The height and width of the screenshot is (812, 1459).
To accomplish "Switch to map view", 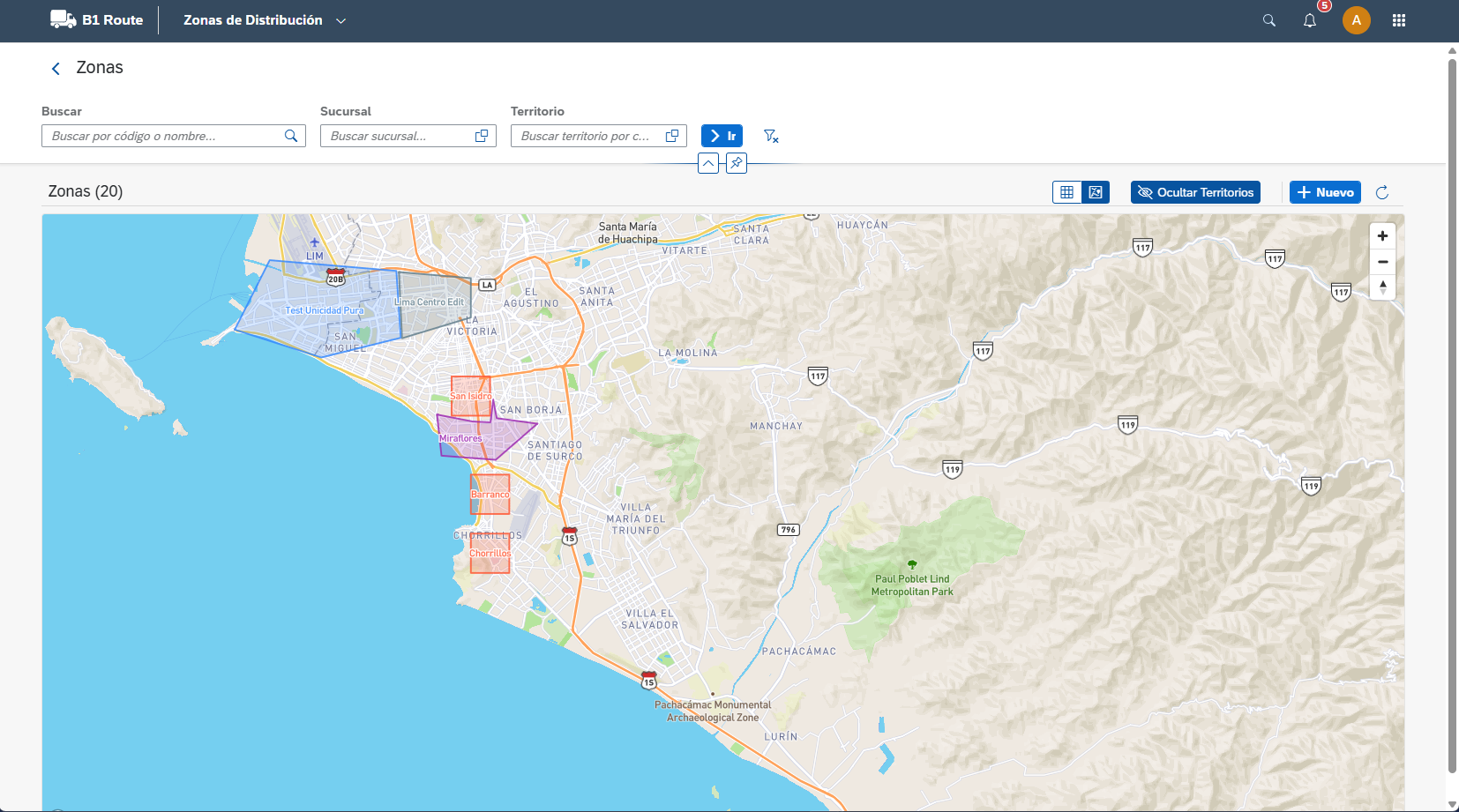I will coord(1096,192).
